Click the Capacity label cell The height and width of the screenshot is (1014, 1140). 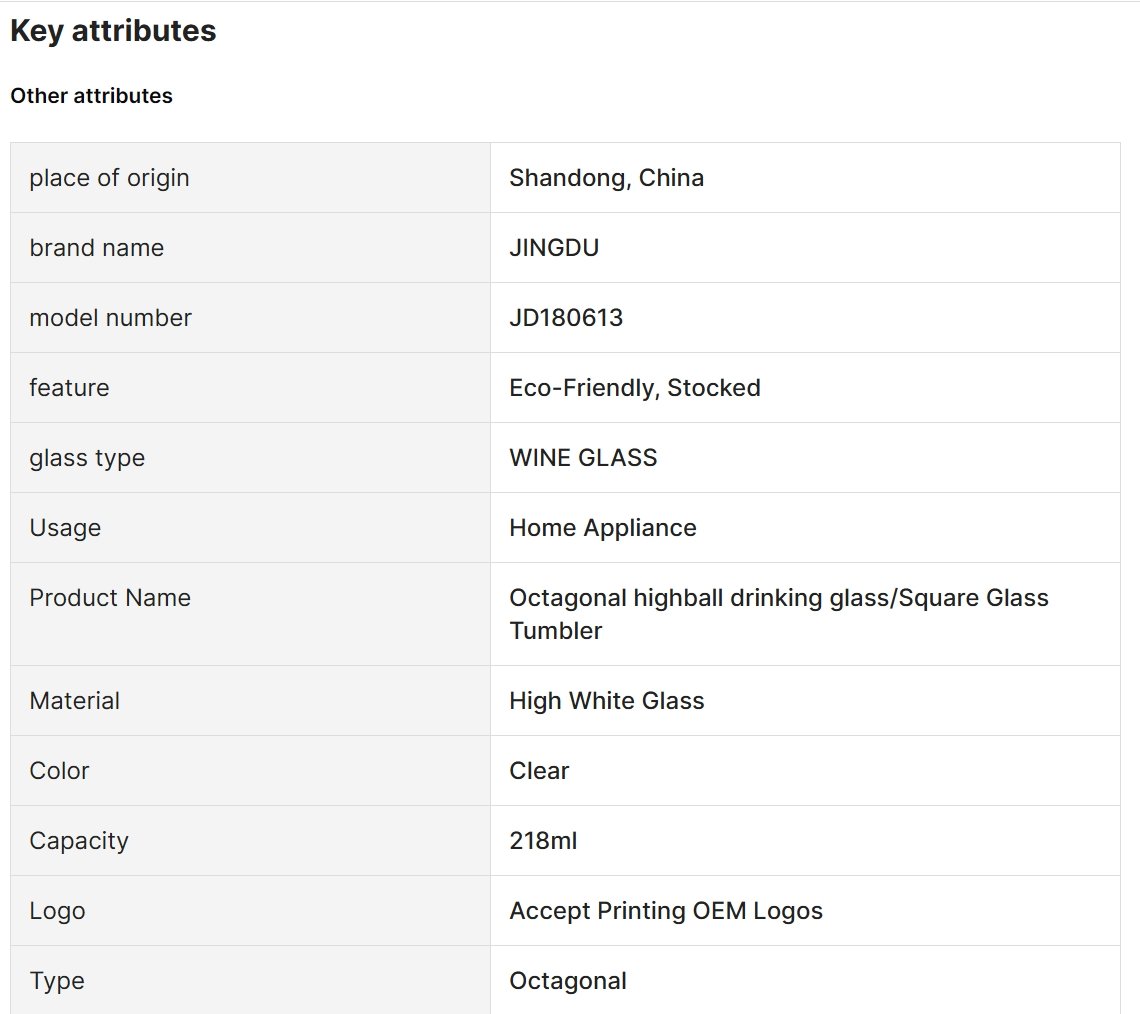pos(251,841)
